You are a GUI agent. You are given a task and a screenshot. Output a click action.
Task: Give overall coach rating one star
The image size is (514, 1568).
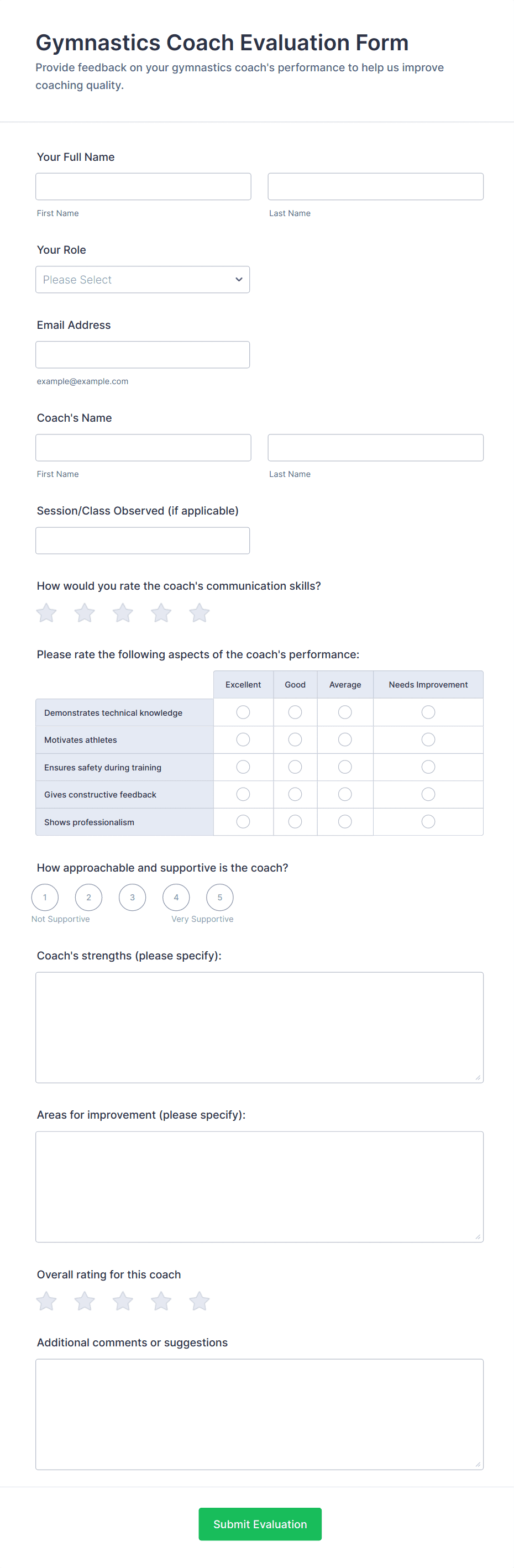(46, 1302)
